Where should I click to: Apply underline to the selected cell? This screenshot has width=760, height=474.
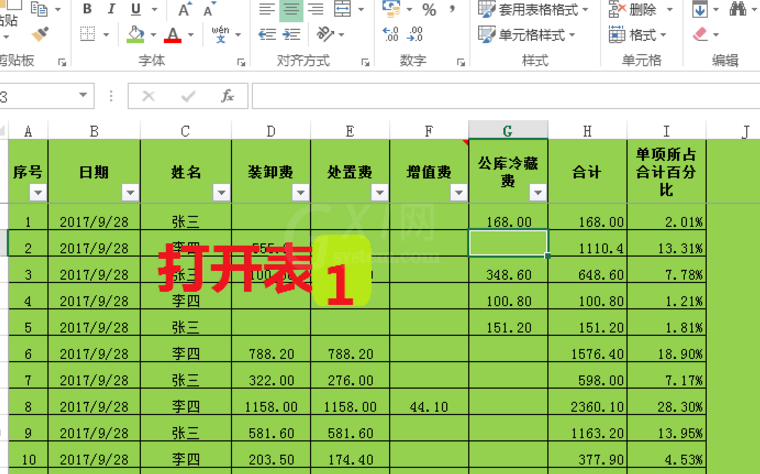tap(136, 9)
